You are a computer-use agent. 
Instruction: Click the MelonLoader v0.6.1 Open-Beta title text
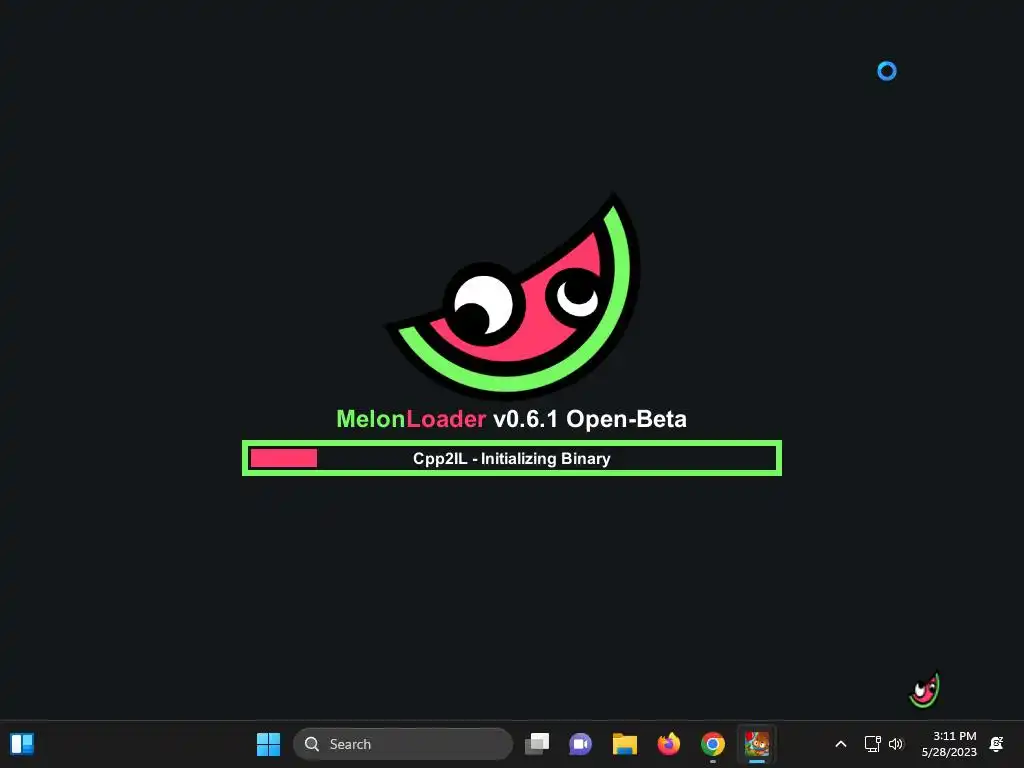511,419
